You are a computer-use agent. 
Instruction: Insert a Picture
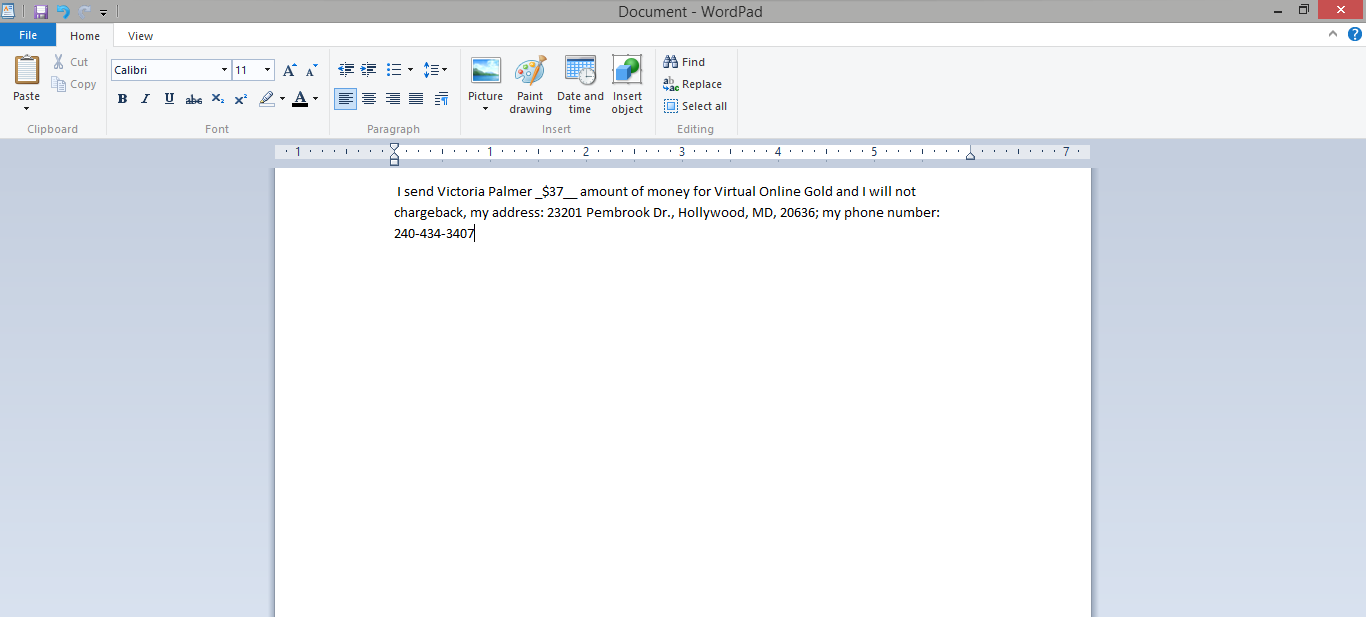[x=486, y=72]
